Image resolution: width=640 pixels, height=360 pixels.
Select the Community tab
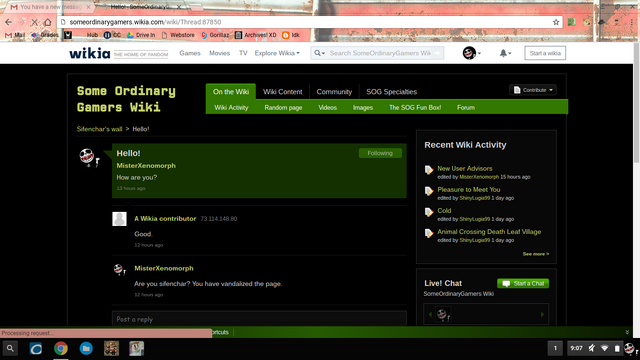(x=334, y=91)
